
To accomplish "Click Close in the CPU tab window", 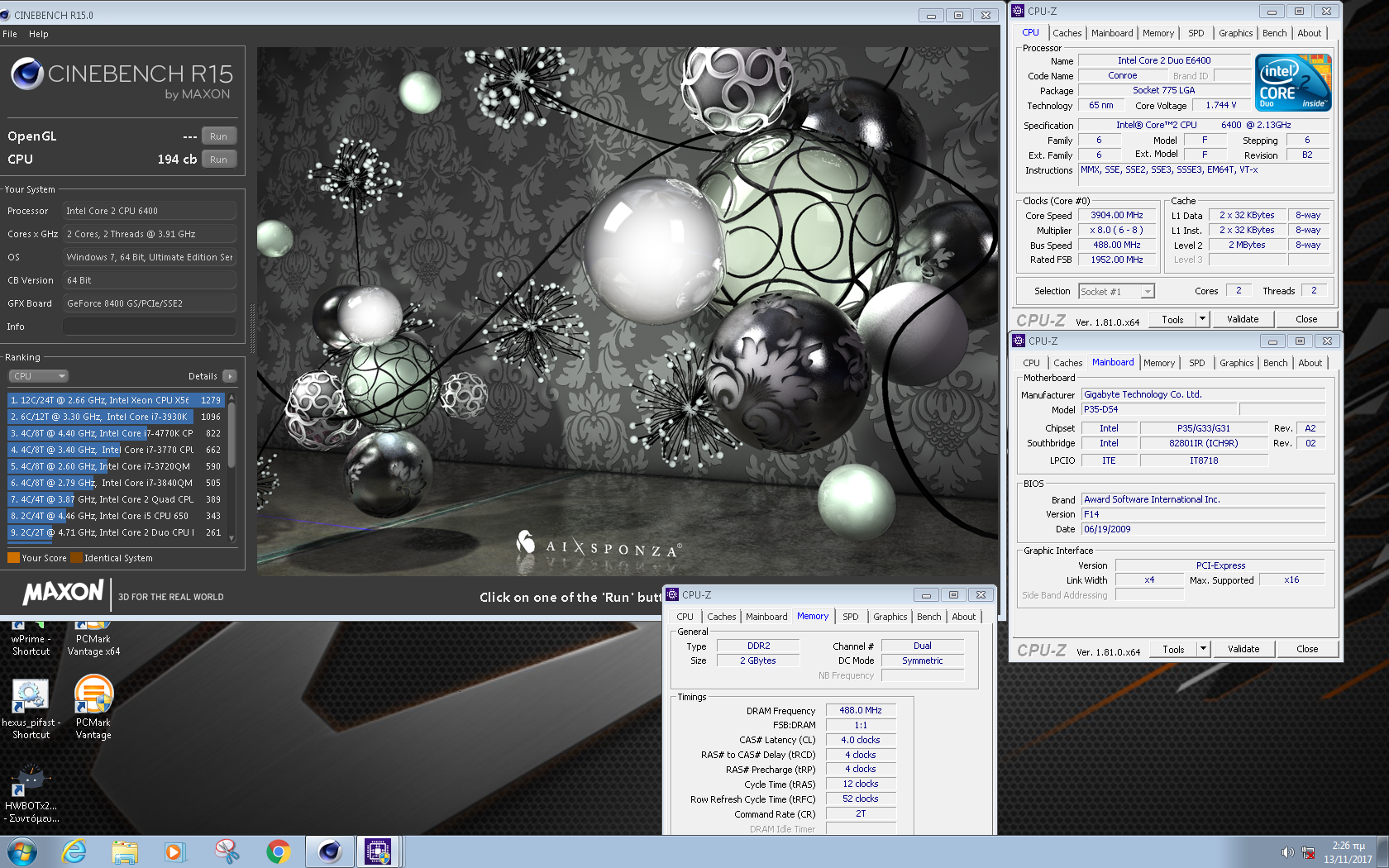I will tap(1306, 319).
